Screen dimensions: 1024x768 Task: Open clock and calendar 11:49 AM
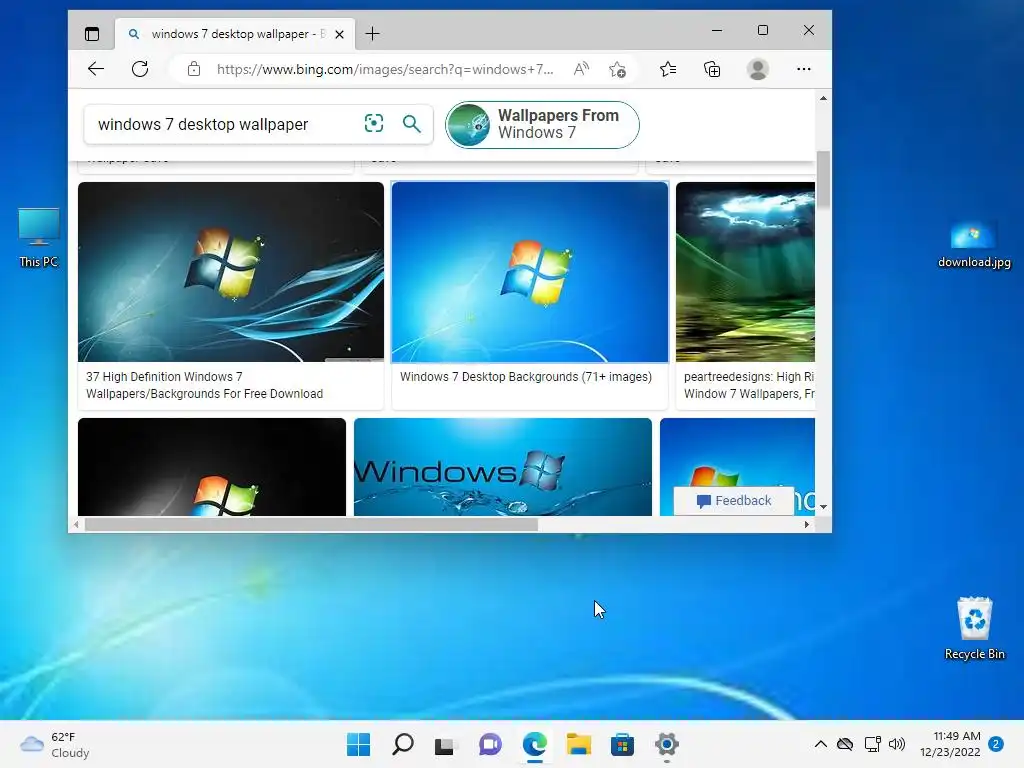coord(950,744)
